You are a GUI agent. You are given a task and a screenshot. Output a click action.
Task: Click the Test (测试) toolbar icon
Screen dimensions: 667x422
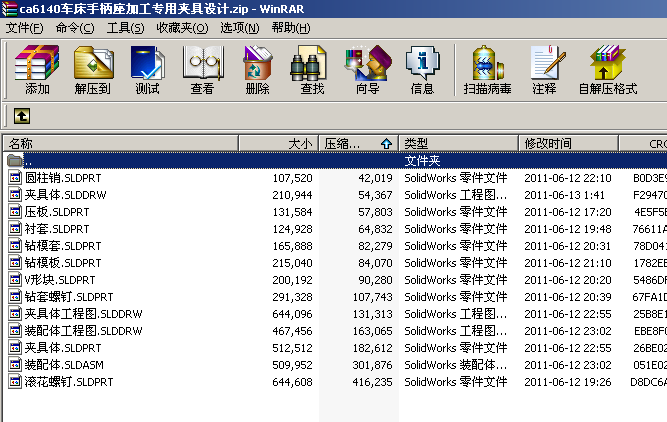[148, 63]
